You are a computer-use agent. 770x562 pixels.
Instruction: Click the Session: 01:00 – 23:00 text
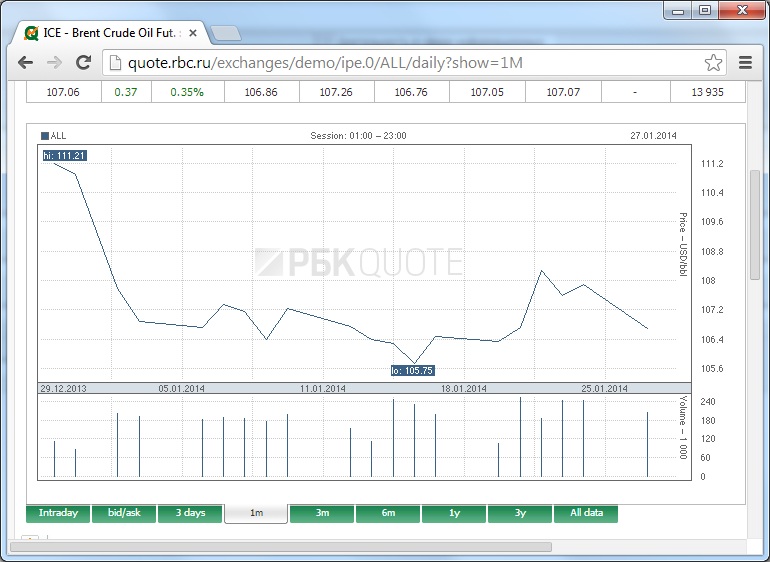tap(358, 136)
